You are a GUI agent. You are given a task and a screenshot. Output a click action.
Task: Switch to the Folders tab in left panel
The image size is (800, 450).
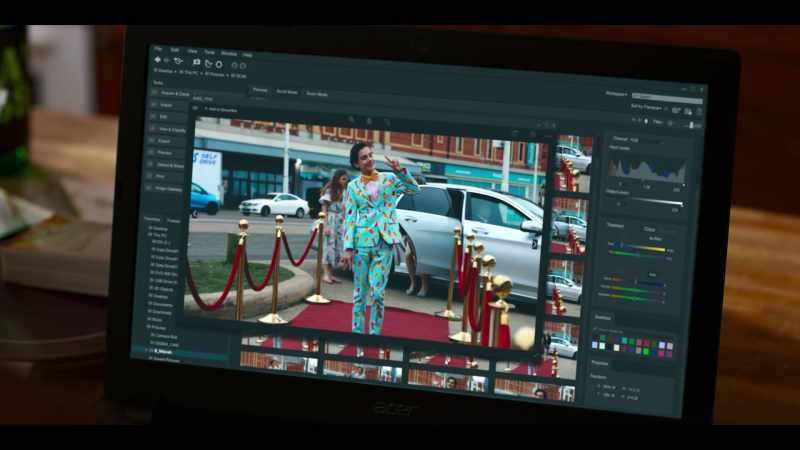coord(174,221)
